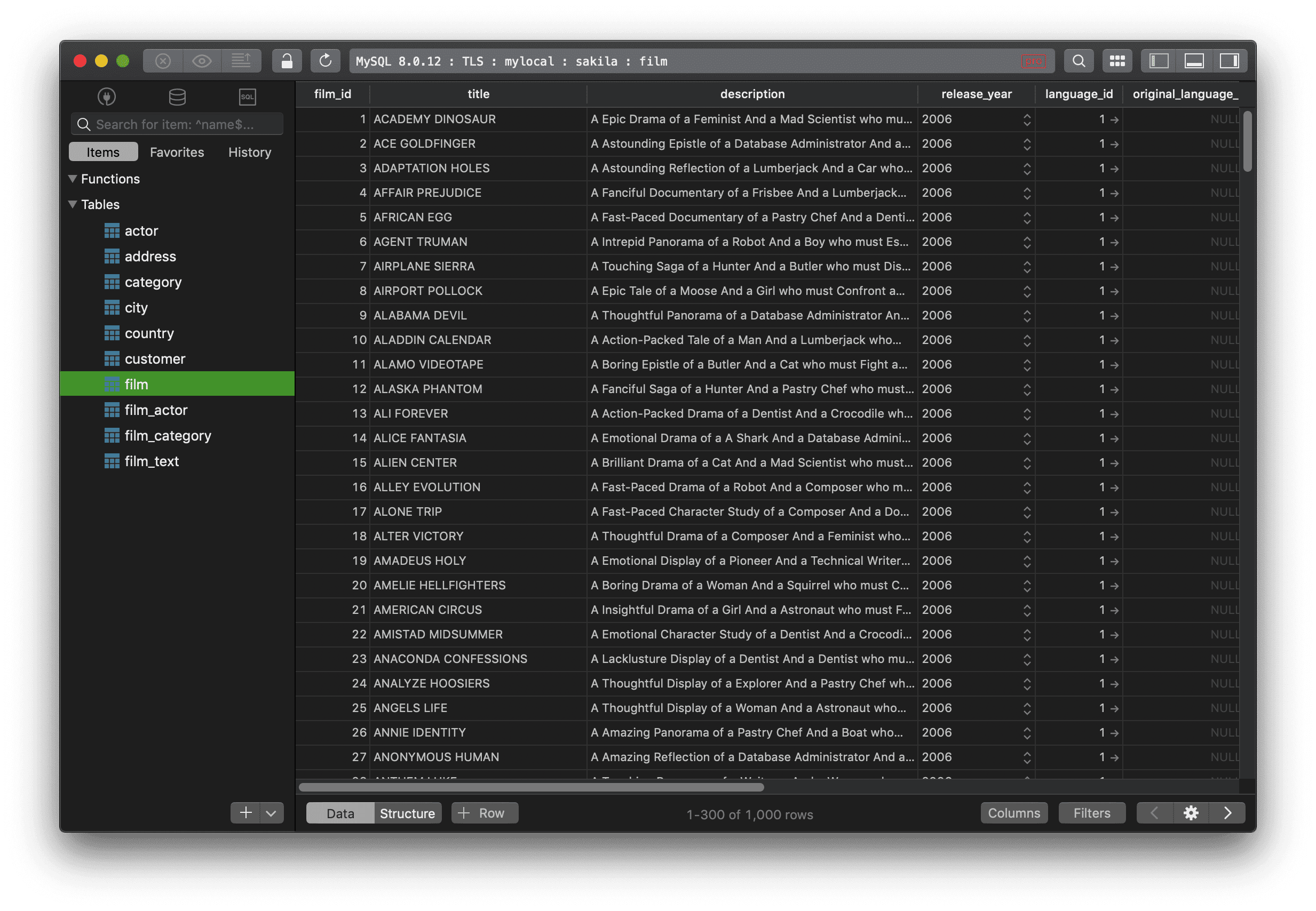Open the Columns button
The height and width of the screenshot is (911, 1316).
(x=1013, y=813)
